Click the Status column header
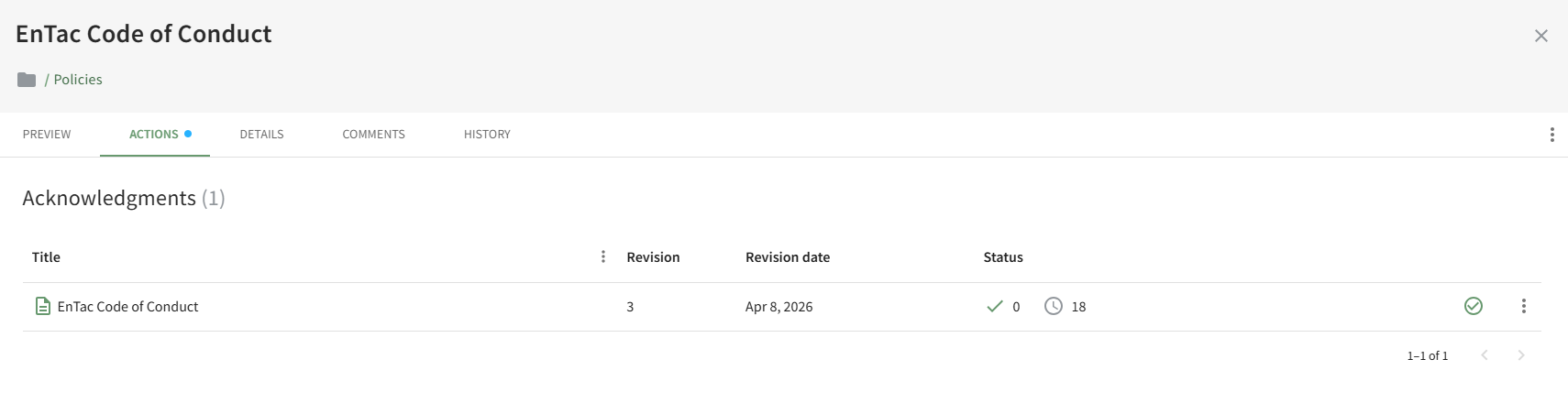 coord(1002,257)
